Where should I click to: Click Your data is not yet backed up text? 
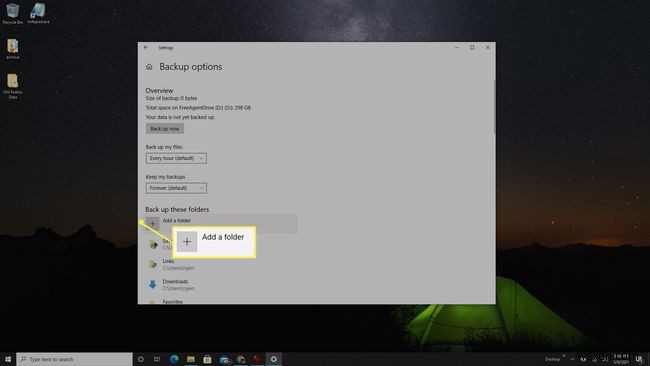pos(180,117)
